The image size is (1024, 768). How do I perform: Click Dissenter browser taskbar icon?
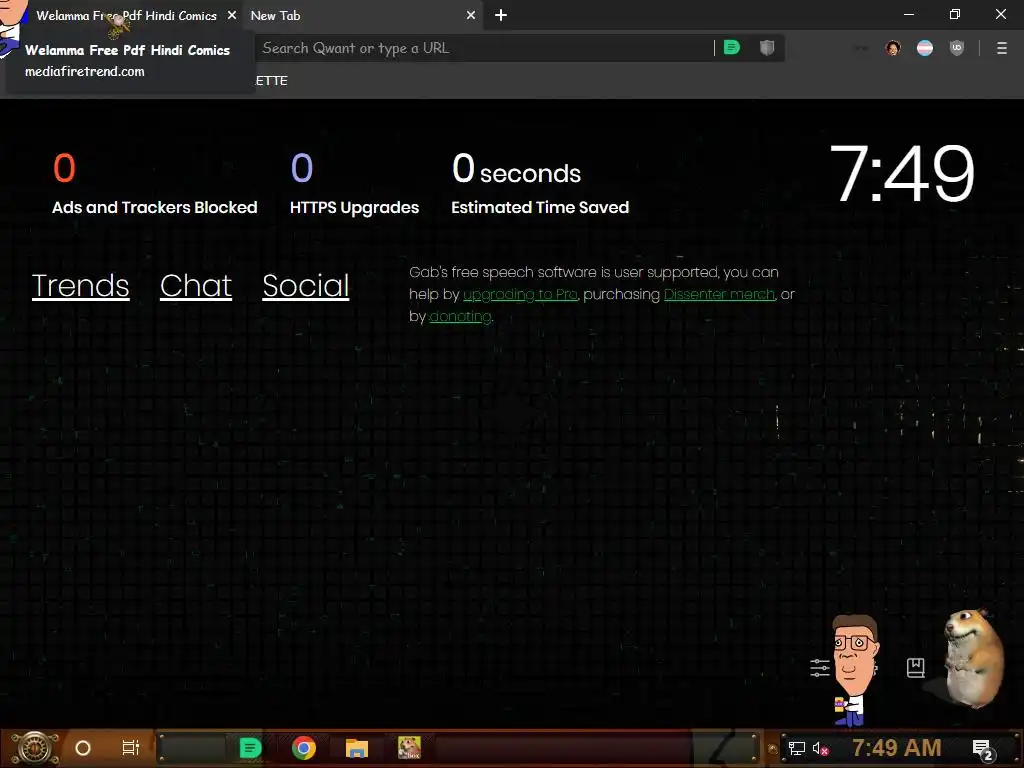[x=250, y=748]
